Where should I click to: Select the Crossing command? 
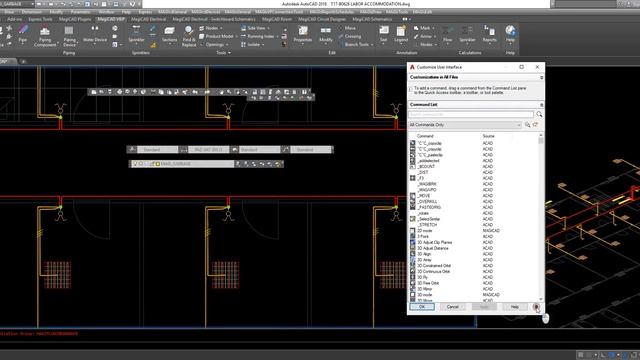[350, 36]
